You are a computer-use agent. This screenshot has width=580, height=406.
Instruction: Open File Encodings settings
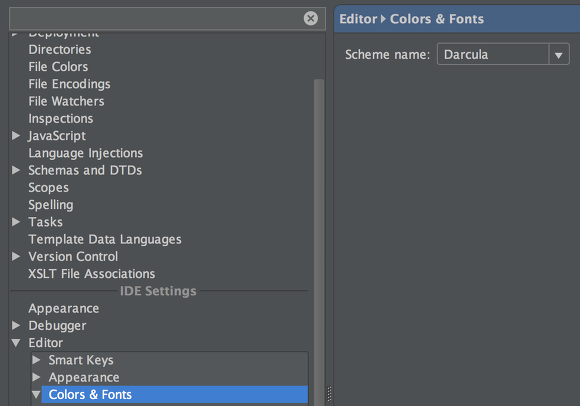tap(69, 84)
